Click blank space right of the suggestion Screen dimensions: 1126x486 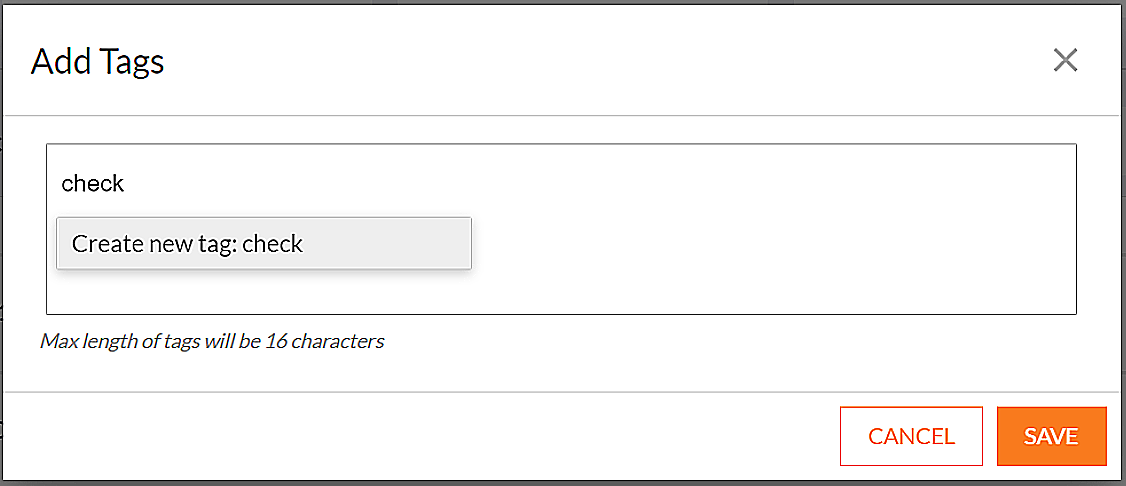pyautogui.click(x=772, y=243)
